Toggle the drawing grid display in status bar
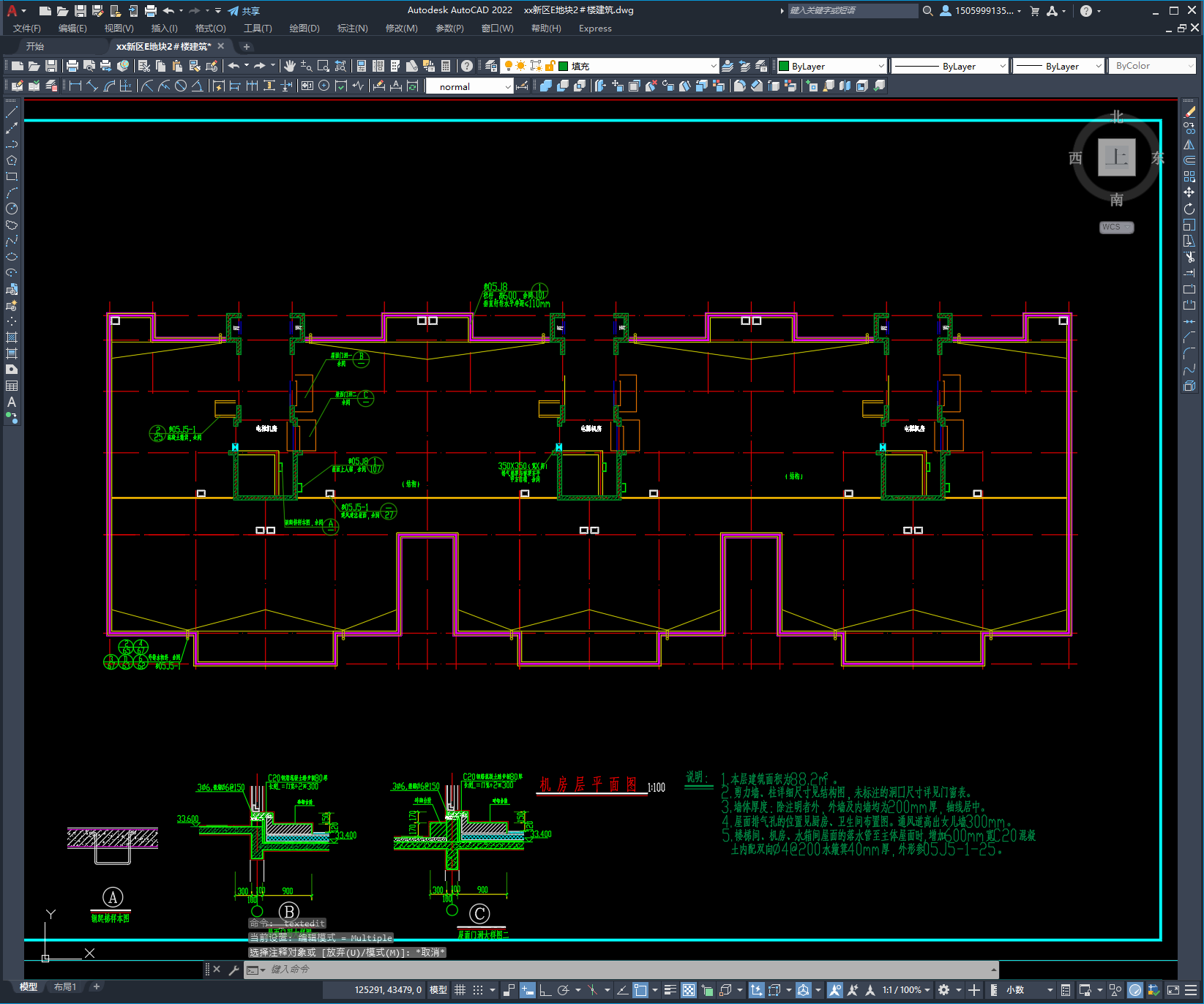1204x1004 pixels. coord(460,990)
